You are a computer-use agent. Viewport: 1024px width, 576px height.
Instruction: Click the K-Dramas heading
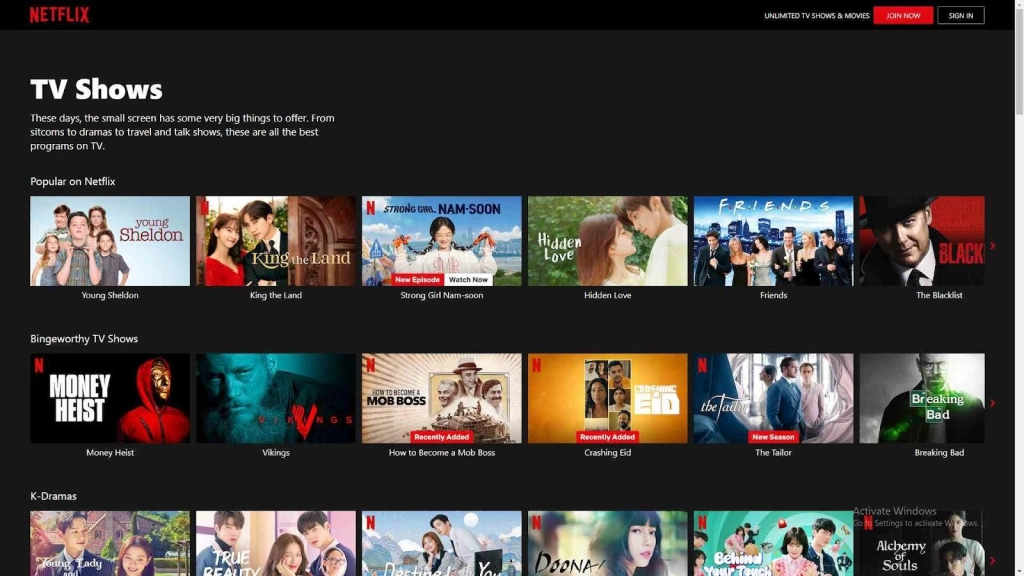53,496
